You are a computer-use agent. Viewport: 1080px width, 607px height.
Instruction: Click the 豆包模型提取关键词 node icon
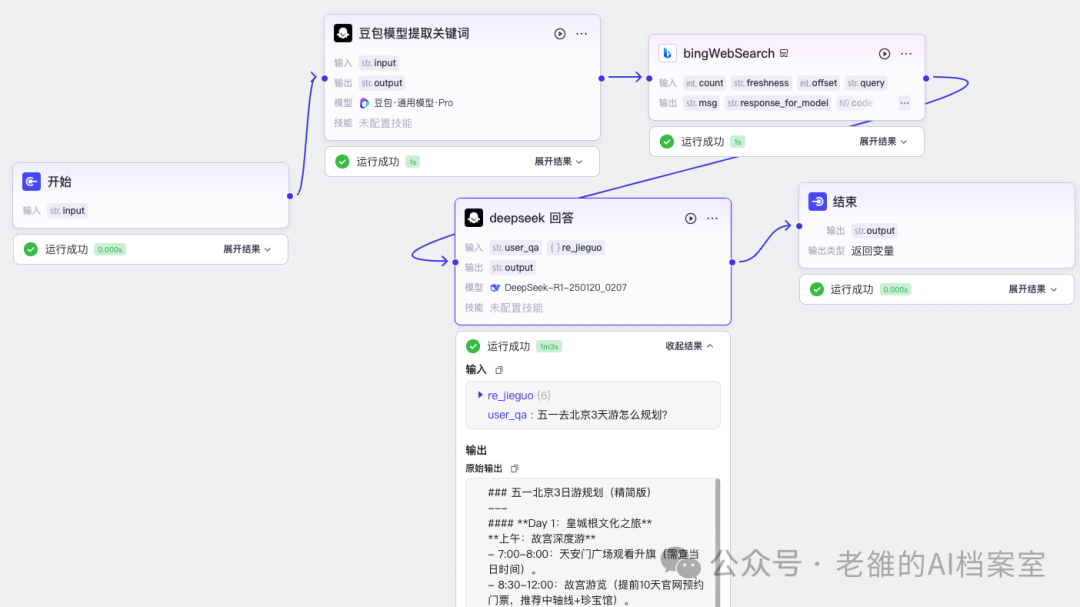(x=343, y=33)
